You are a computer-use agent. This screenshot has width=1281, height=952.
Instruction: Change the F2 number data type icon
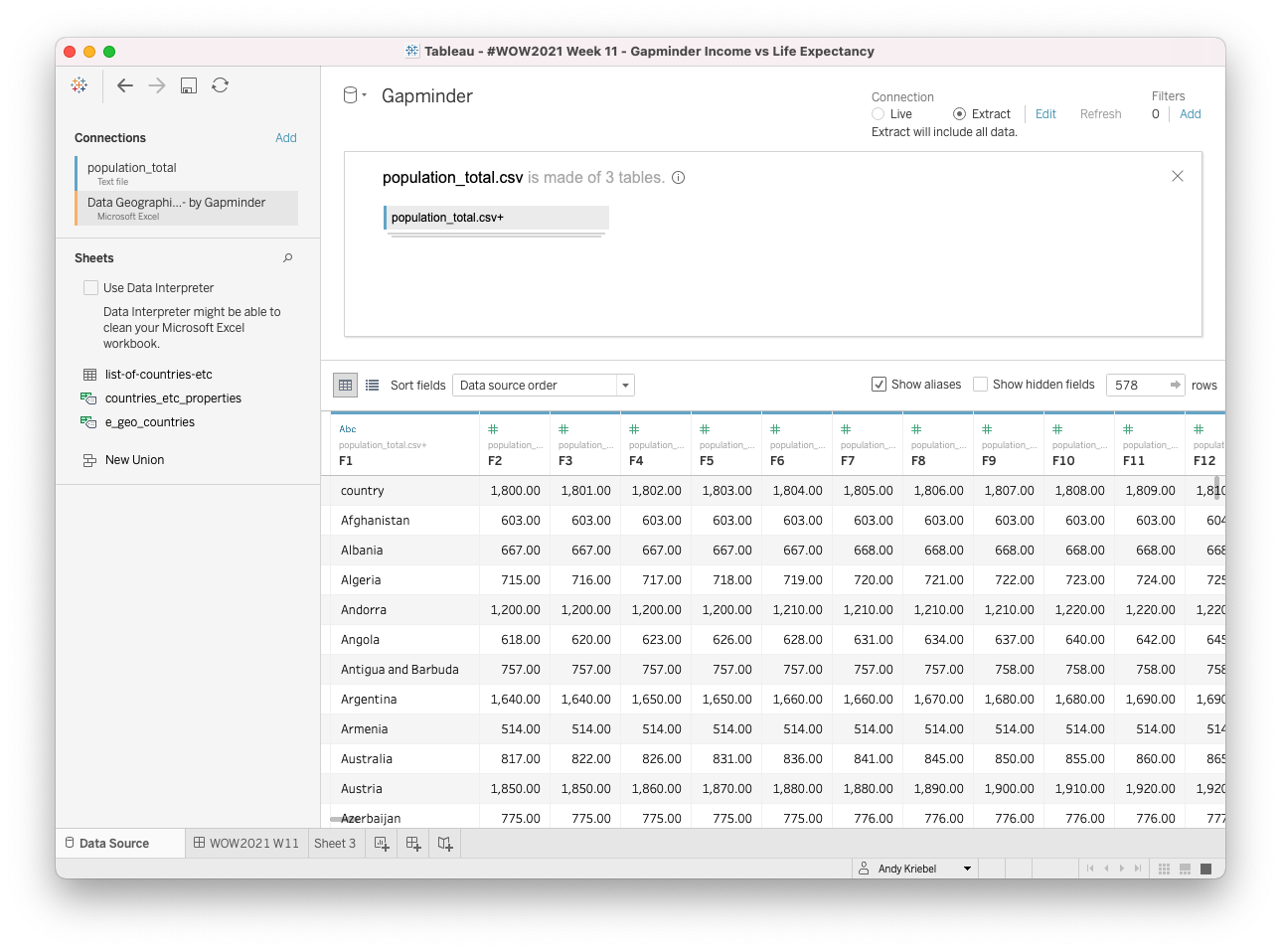pos(493,429)
